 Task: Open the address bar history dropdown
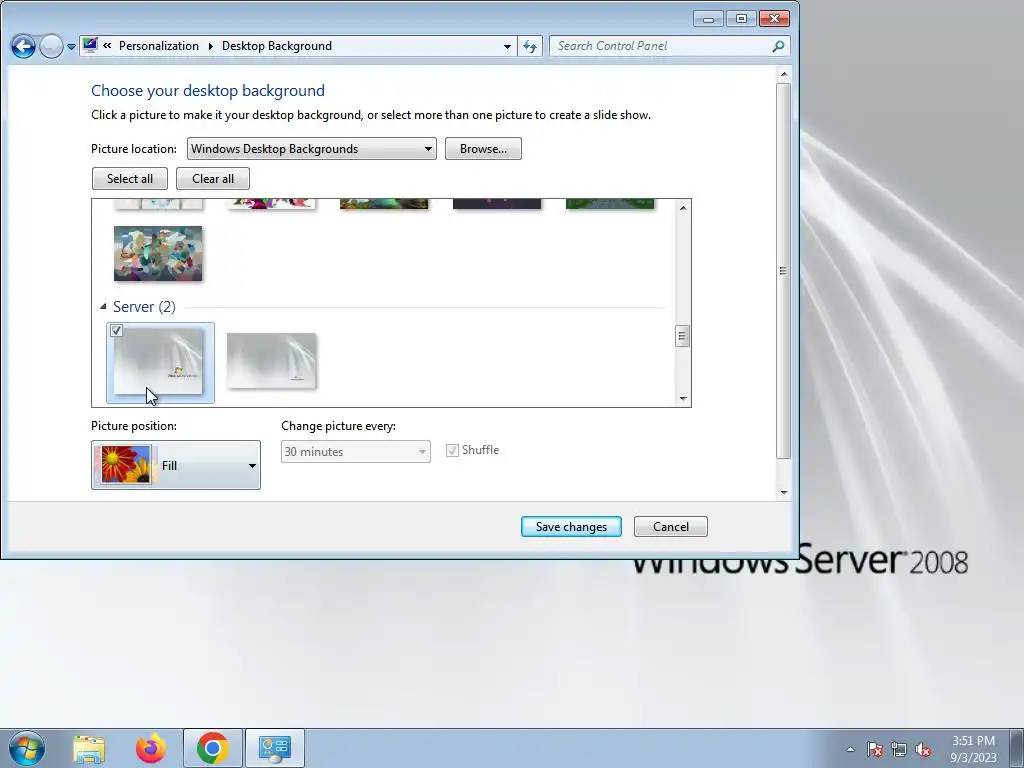pyautogui.click(x=507, y=46)
